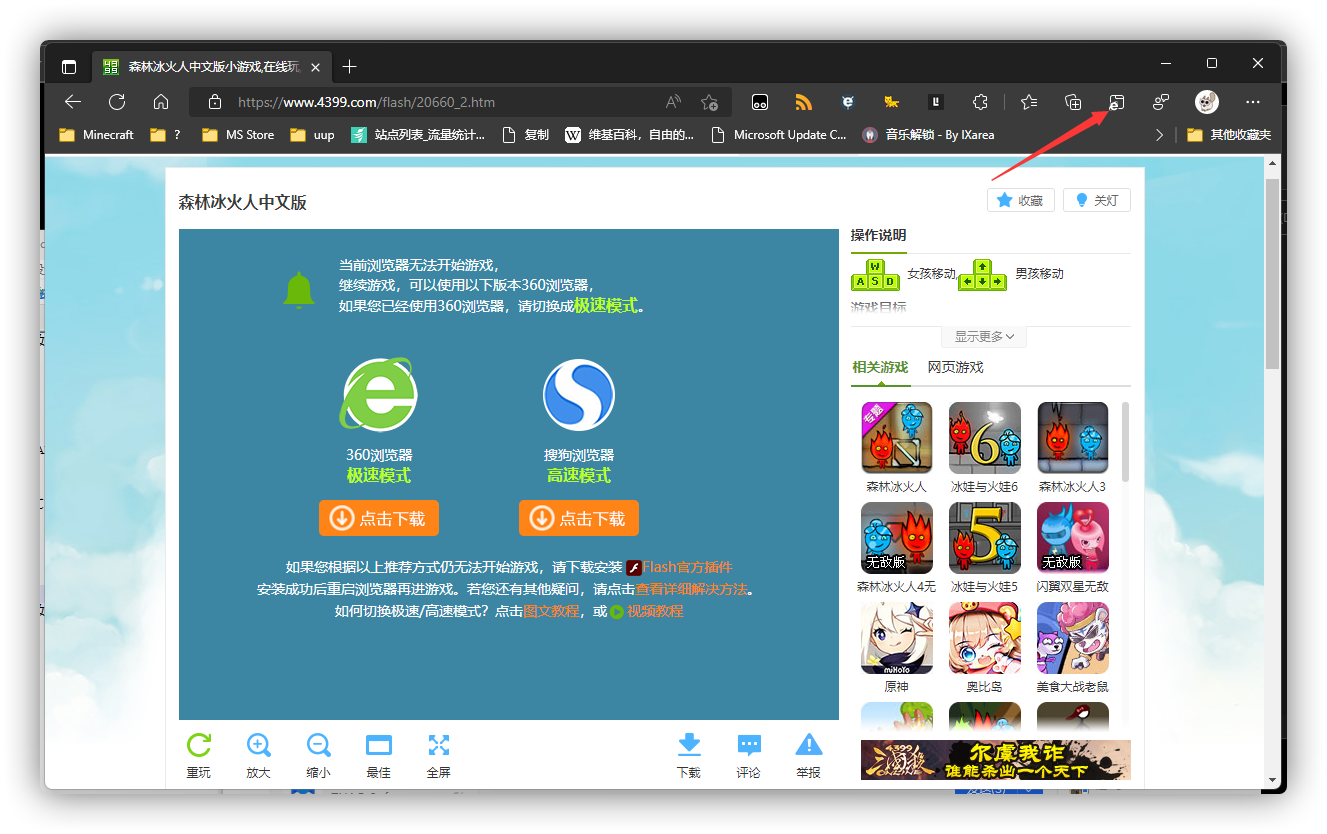Image resolution: width=1327 pixels, height=834 pixels.
Task: Expand the overflowed bookmarks with the chevron
Action: [1159, 134]
